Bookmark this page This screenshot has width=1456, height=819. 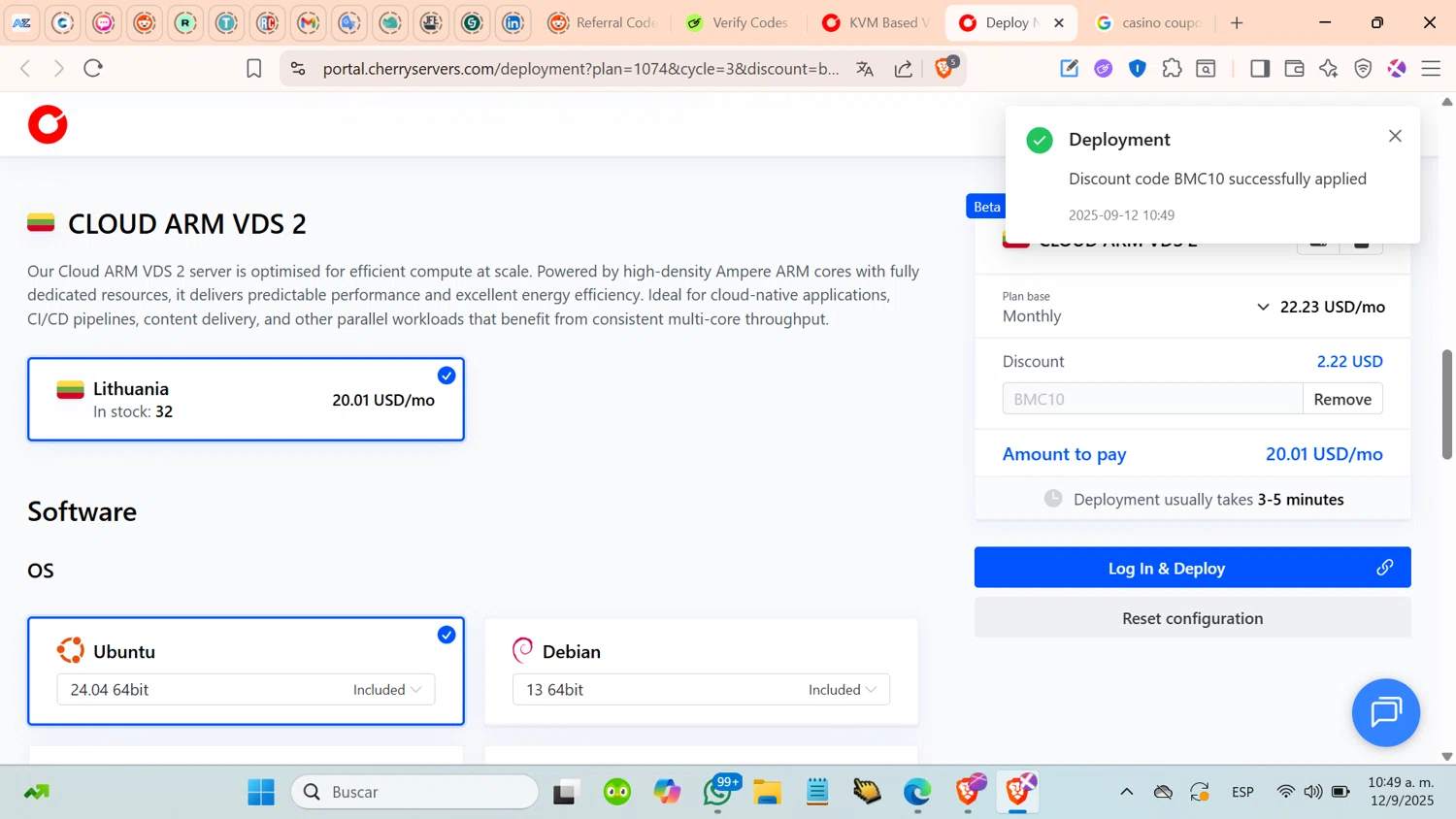coord(253,68)
